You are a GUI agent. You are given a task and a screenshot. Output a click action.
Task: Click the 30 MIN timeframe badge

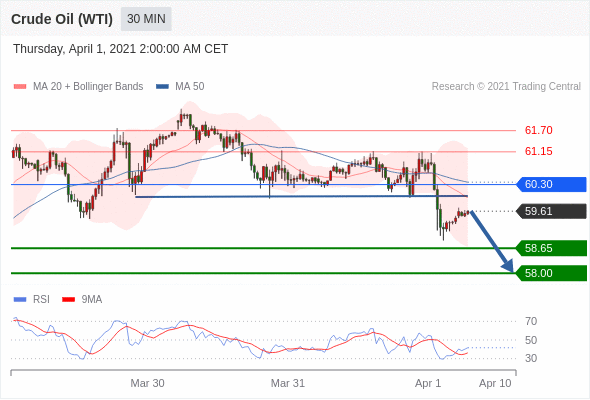146,19
